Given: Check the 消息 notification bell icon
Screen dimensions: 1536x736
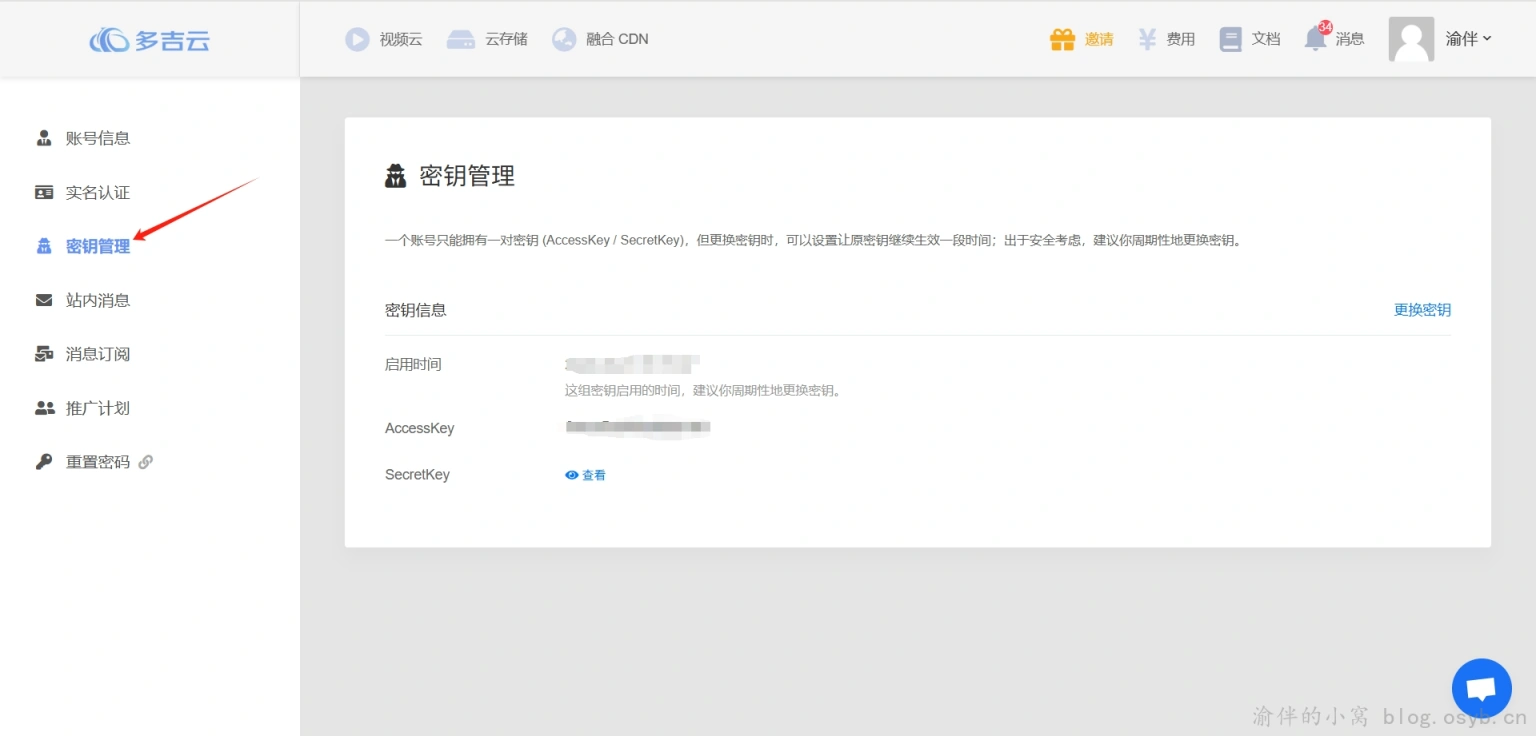Looking at the screenshot, I should click(x=1315, y=39).
